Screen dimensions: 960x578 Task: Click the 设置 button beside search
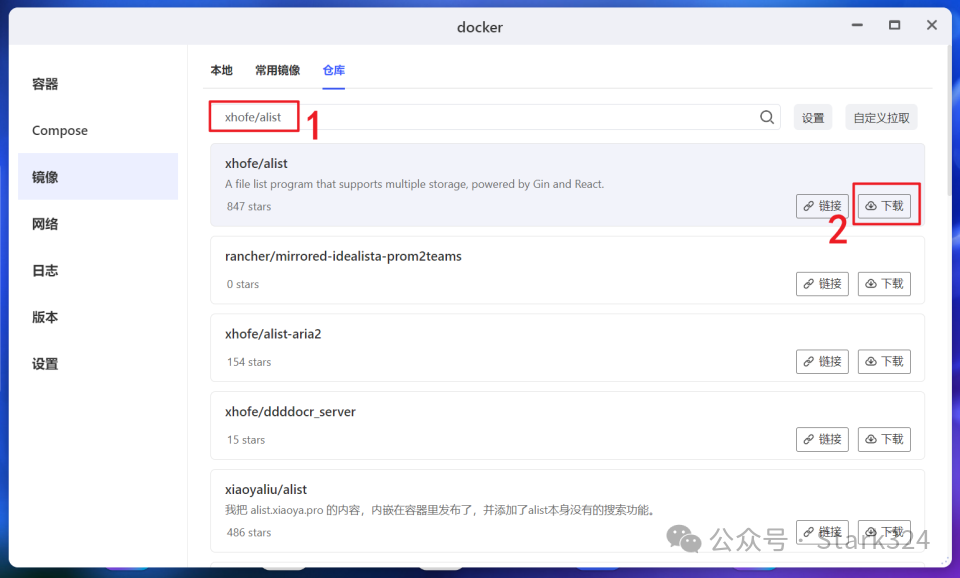coord(813,117)
